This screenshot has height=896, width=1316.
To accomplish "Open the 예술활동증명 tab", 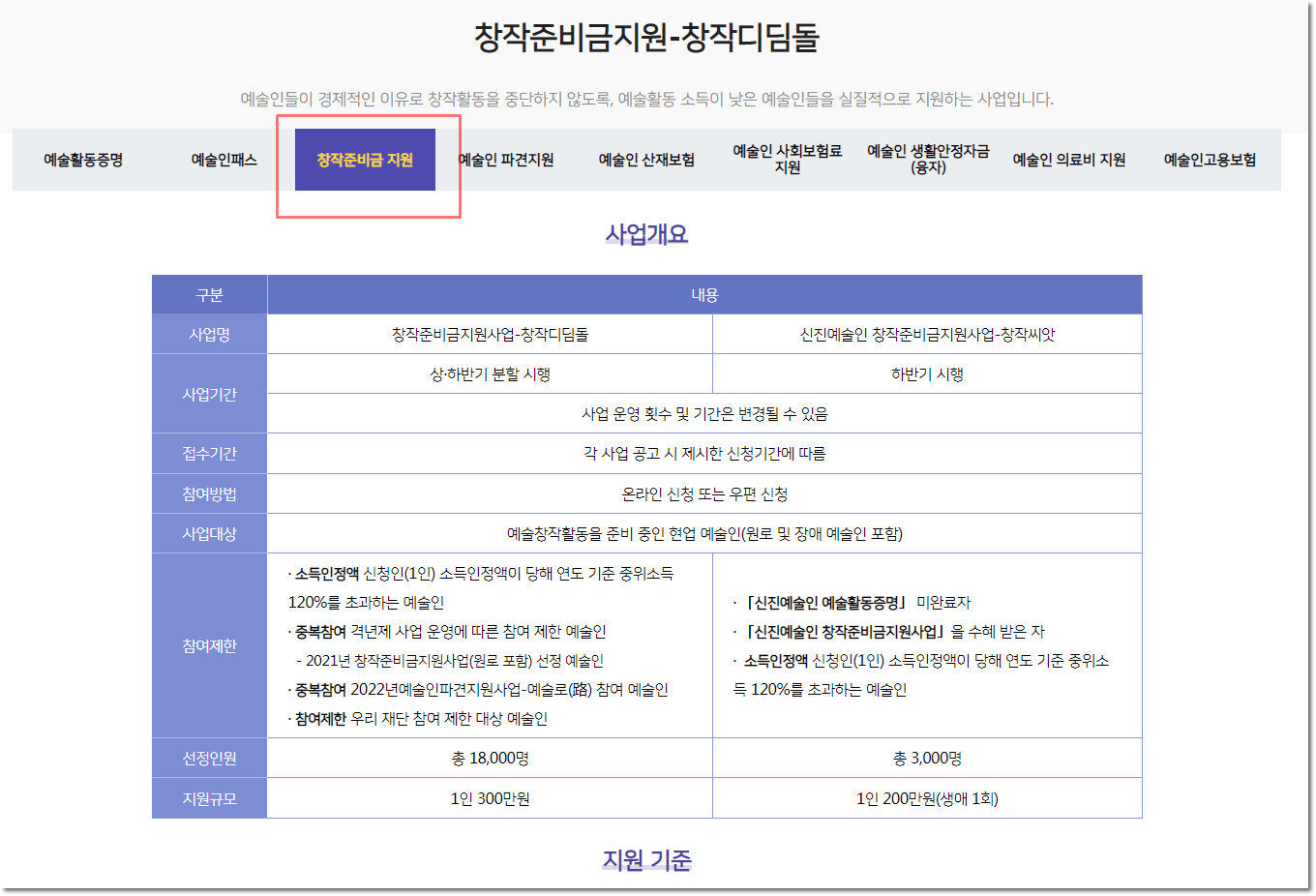I will point(83,160).
